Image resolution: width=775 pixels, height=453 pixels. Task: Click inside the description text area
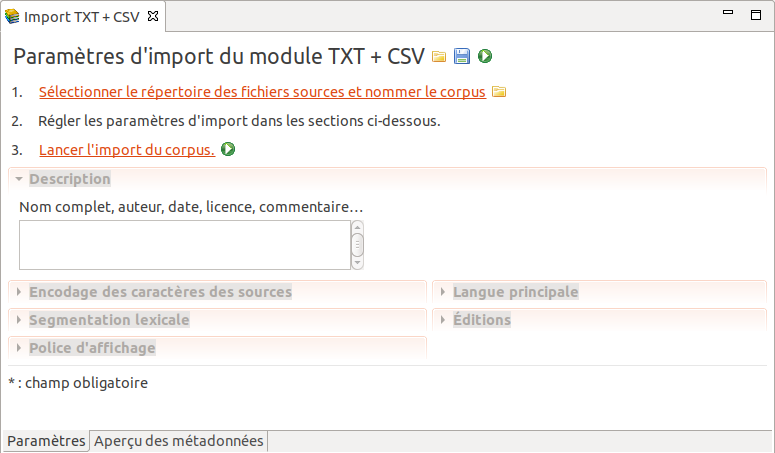pyautogui.click(x=185, y=245)
